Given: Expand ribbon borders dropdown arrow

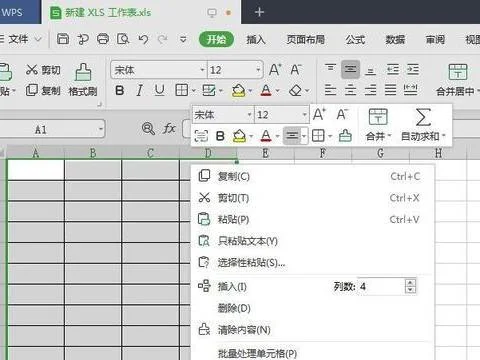Looking at the screenshot, I should click(x=193, y=91).
